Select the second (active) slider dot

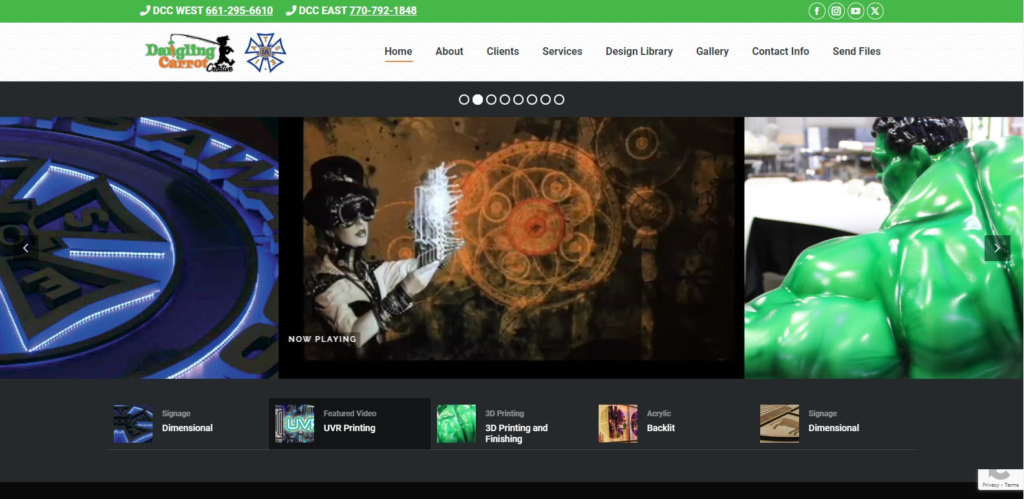[x=477, y=99]
